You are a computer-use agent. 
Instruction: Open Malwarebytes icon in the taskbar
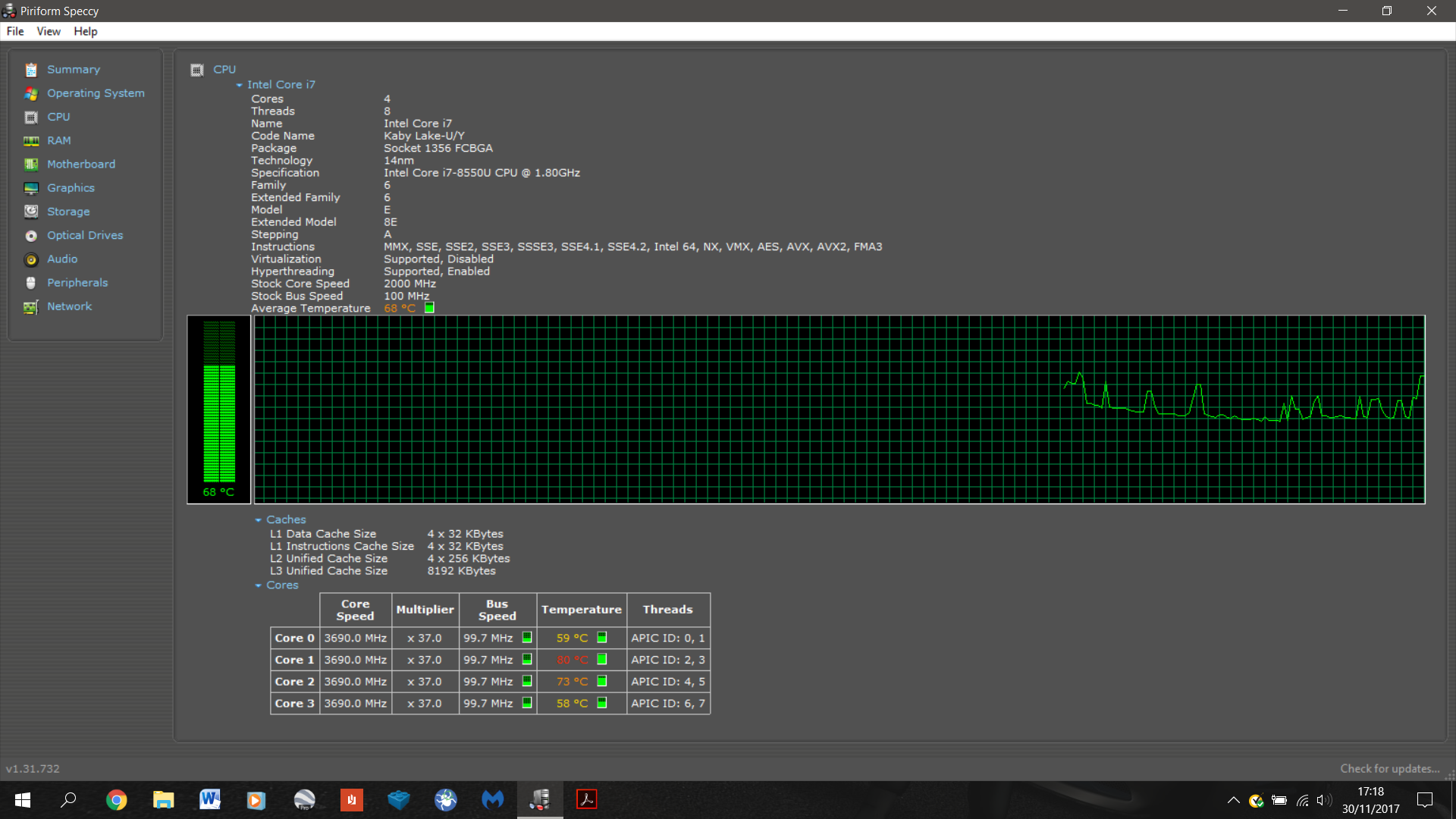coord(493,800)
